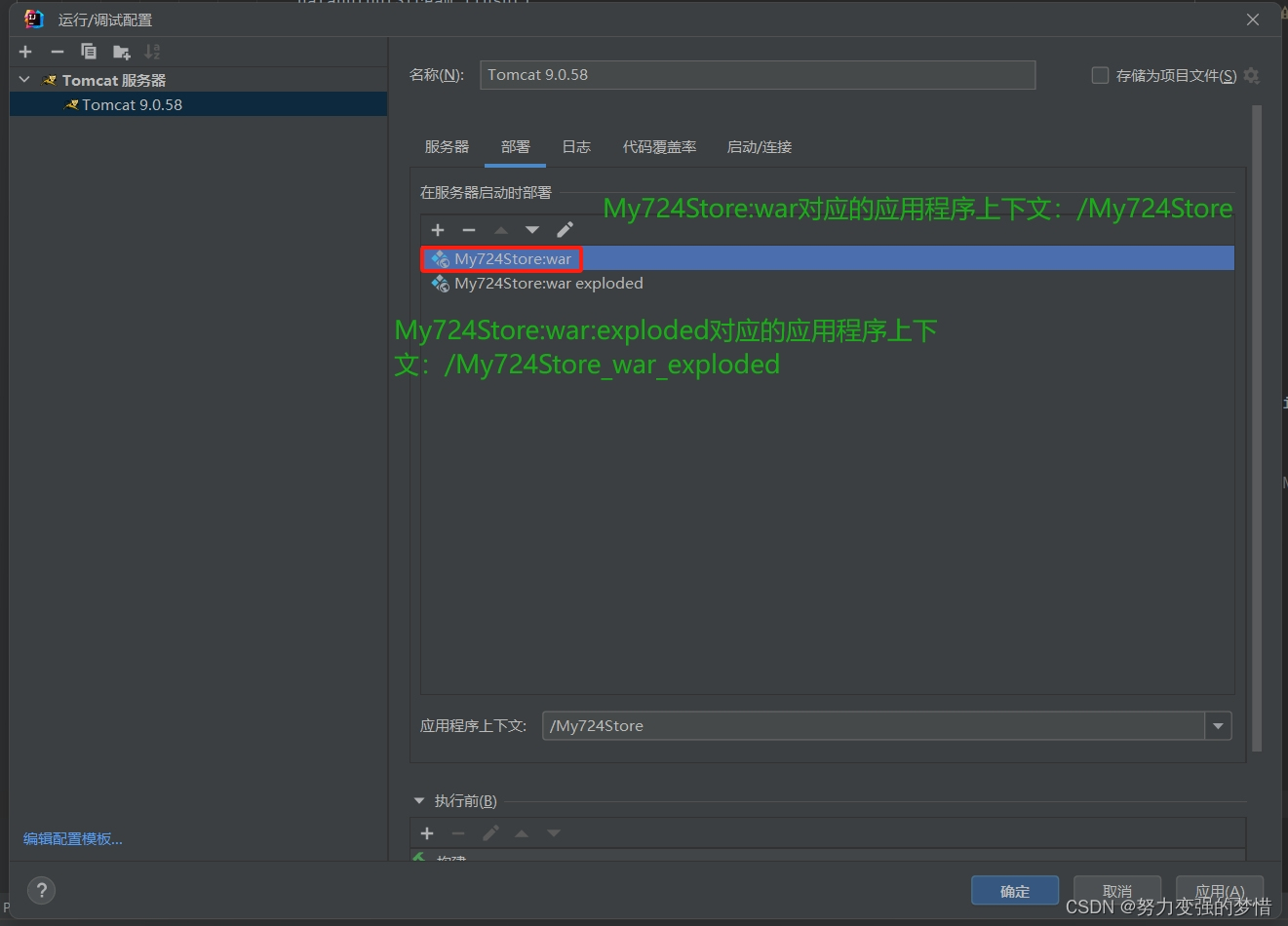Screen dimensions: 1288x926
Task: Switch to the 日志 tab
Action: pos(576,147)
